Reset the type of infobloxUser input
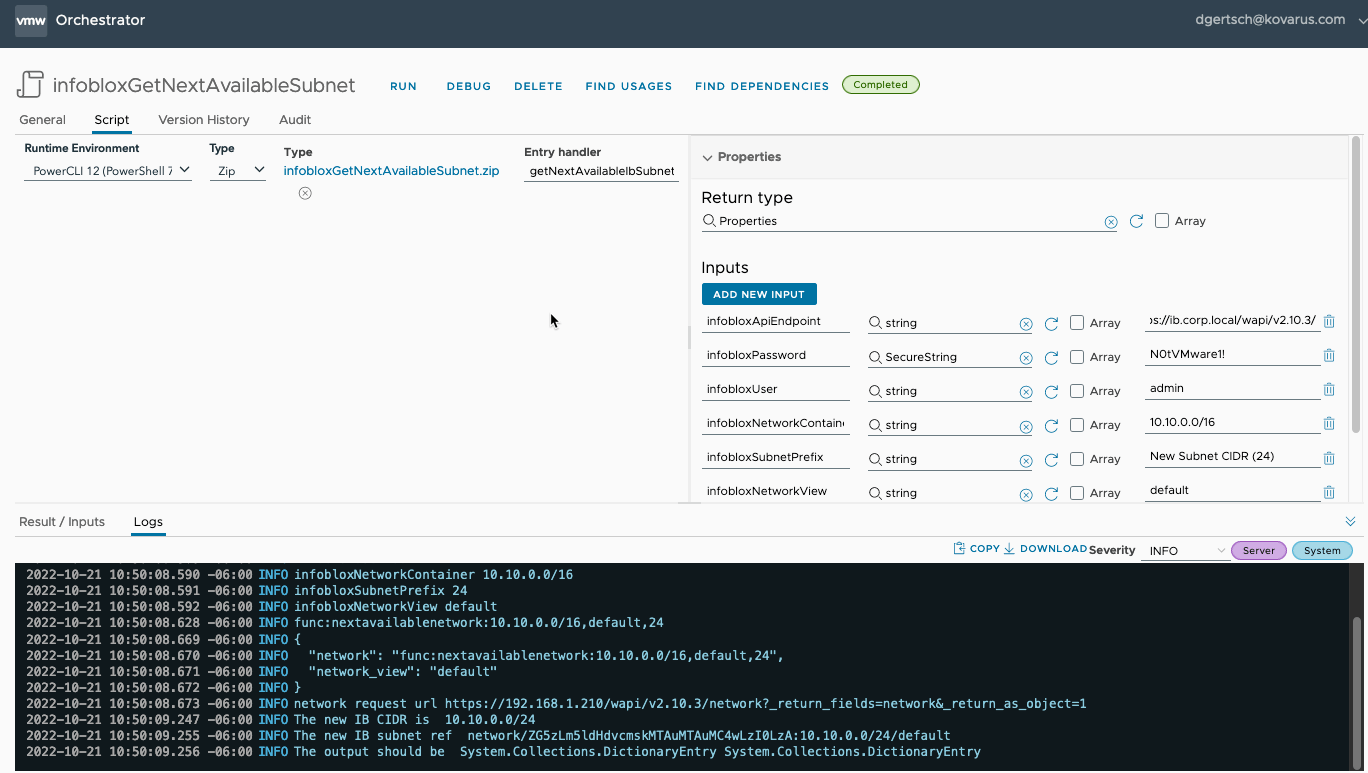Viewport: 1368px width, 773px height. (1052, 392)
